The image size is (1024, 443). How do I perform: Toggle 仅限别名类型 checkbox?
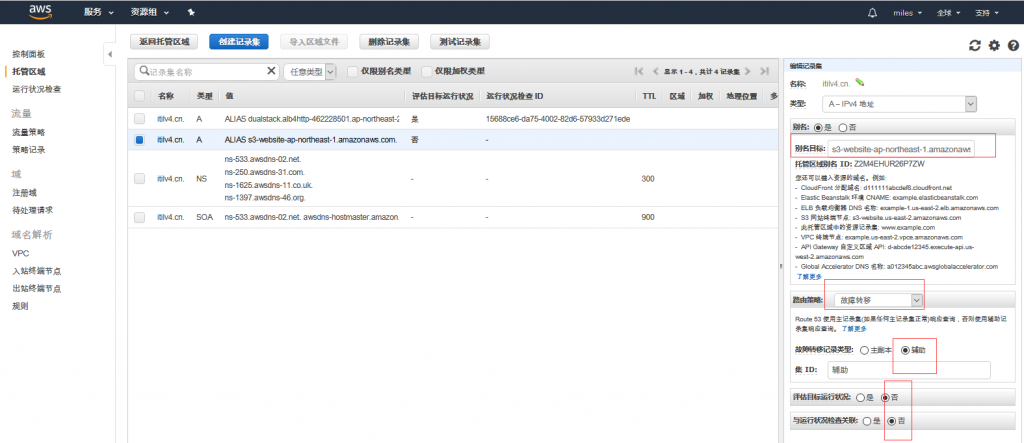coord(353,71)
